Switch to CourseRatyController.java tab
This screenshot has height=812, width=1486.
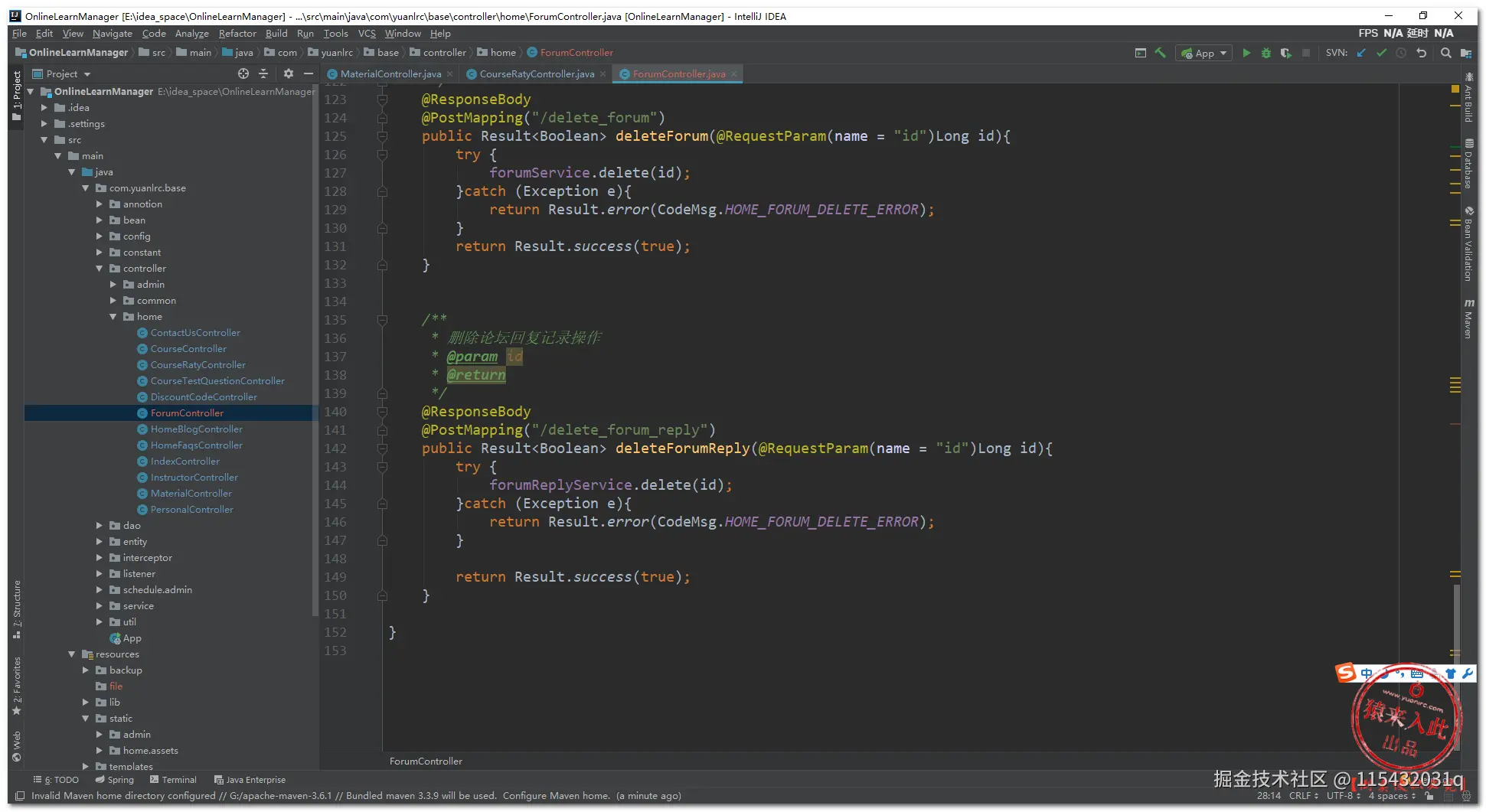click(536, 74)
